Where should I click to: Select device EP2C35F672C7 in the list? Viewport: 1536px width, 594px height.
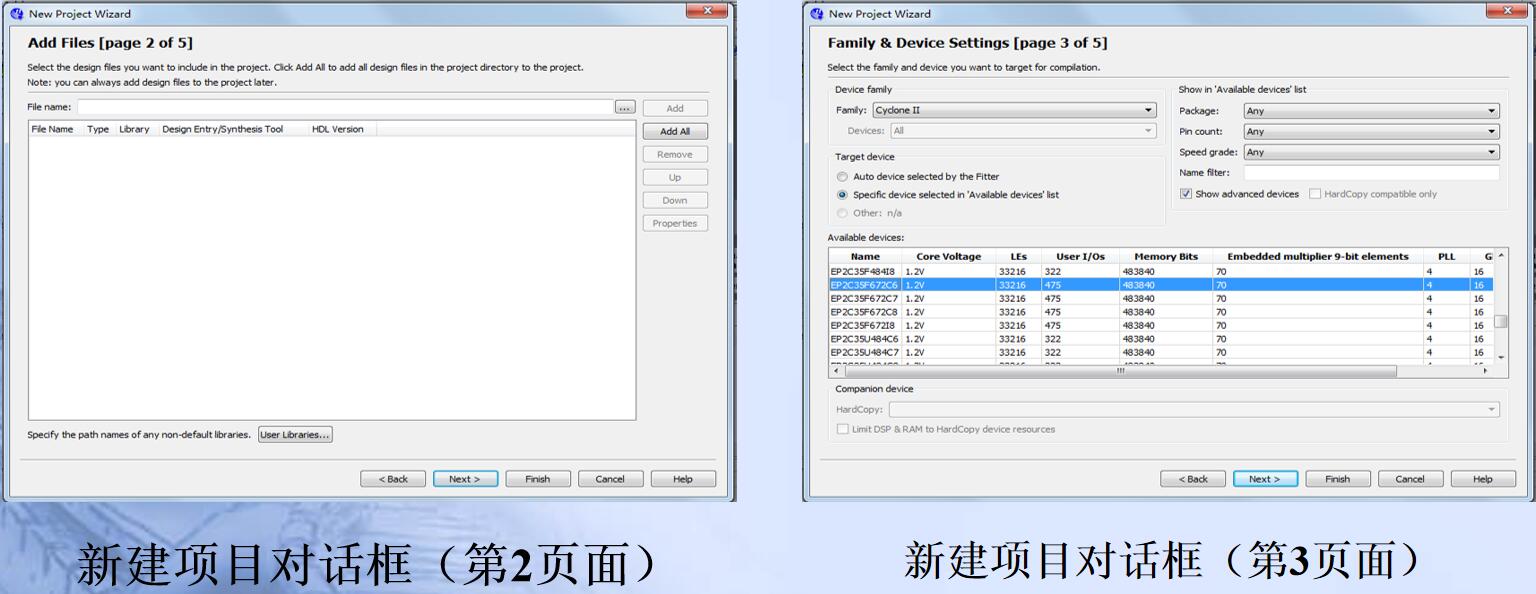tap(866, 296)
